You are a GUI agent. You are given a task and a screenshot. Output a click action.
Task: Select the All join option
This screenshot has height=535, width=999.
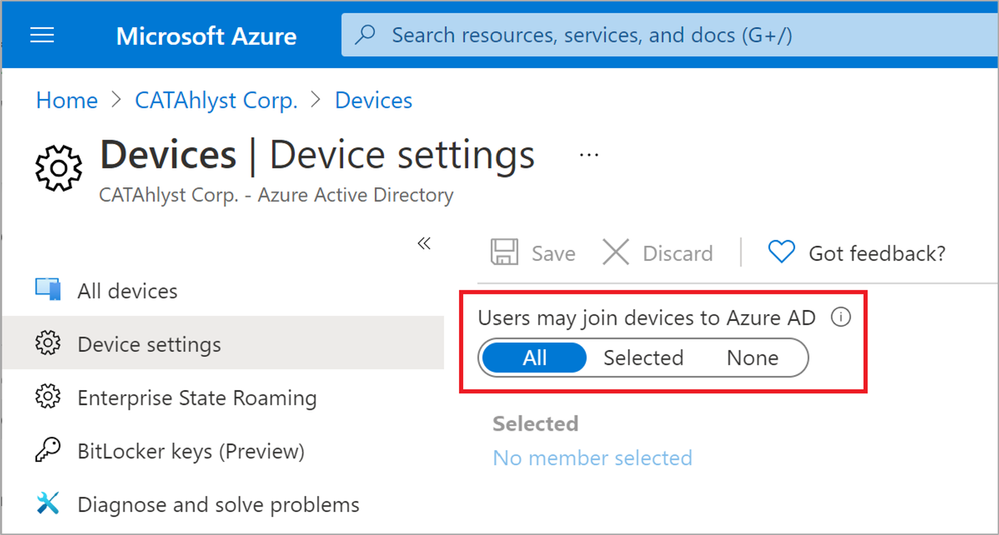point(534,358)
